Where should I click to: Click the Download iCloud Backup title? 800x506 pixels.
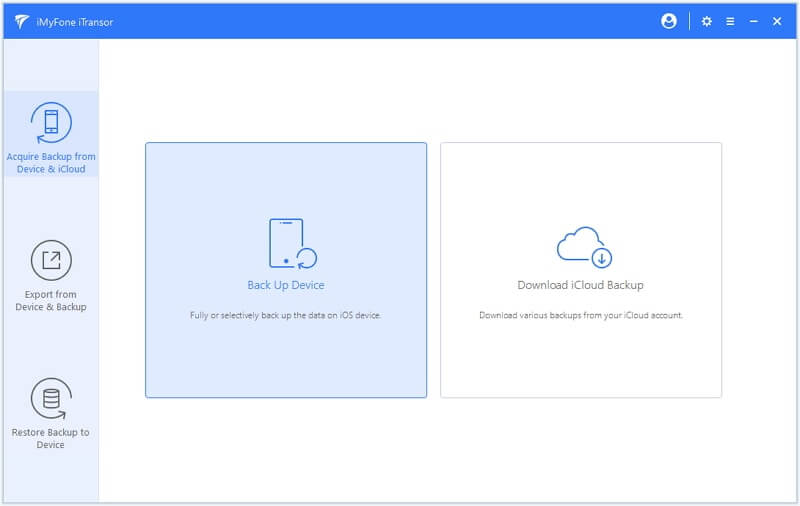coord(581,285)
